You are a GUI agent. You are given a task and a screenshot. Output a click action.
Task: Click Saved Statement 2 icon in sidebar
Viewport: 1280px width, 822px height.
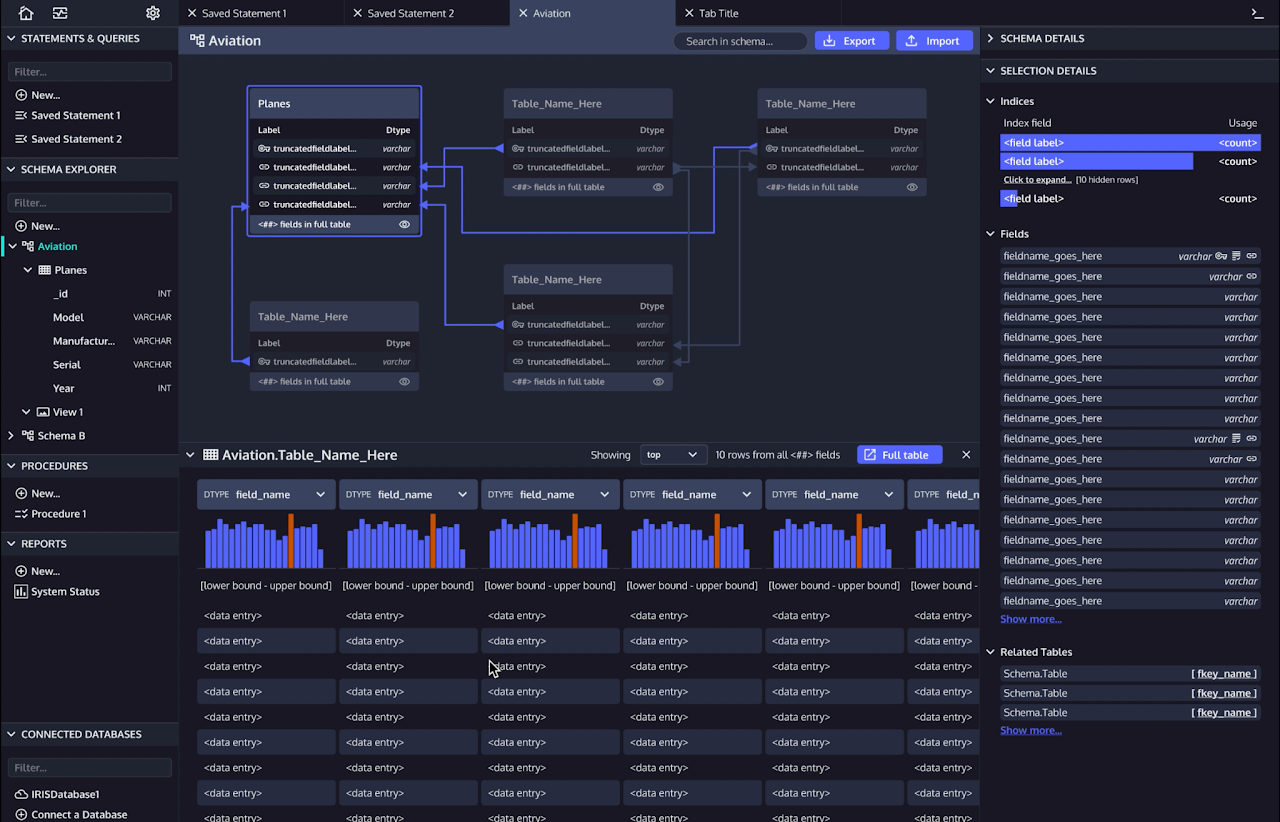[x=21, y=139]
